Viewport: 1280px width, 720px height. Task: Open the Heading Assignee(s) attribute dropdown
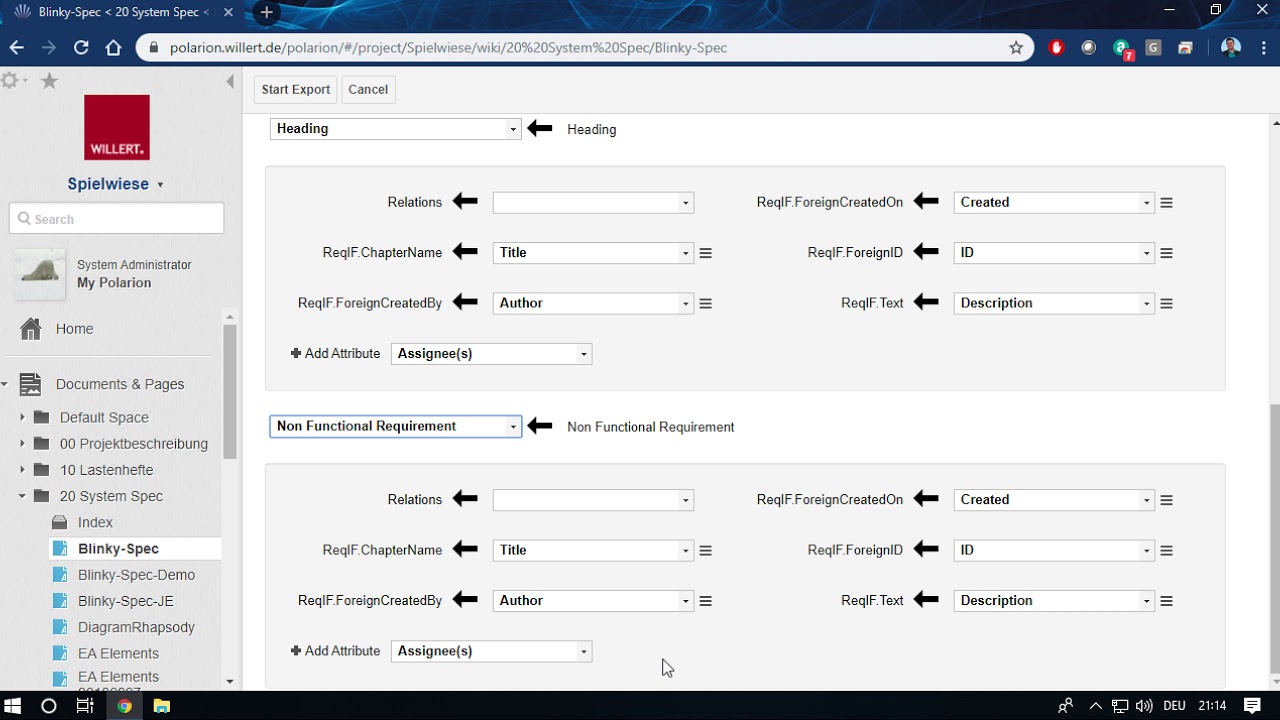(x=491, y=354)
